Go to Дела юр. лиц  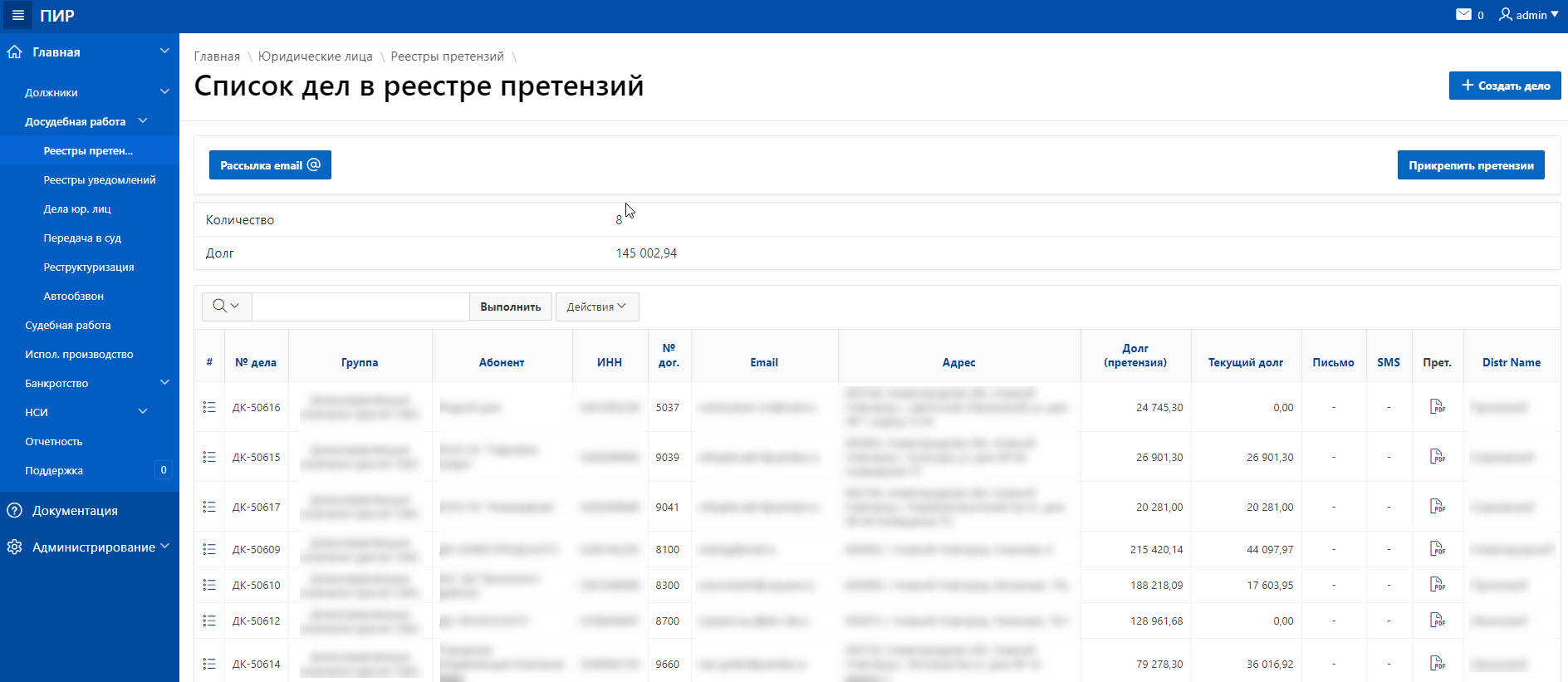77,209
